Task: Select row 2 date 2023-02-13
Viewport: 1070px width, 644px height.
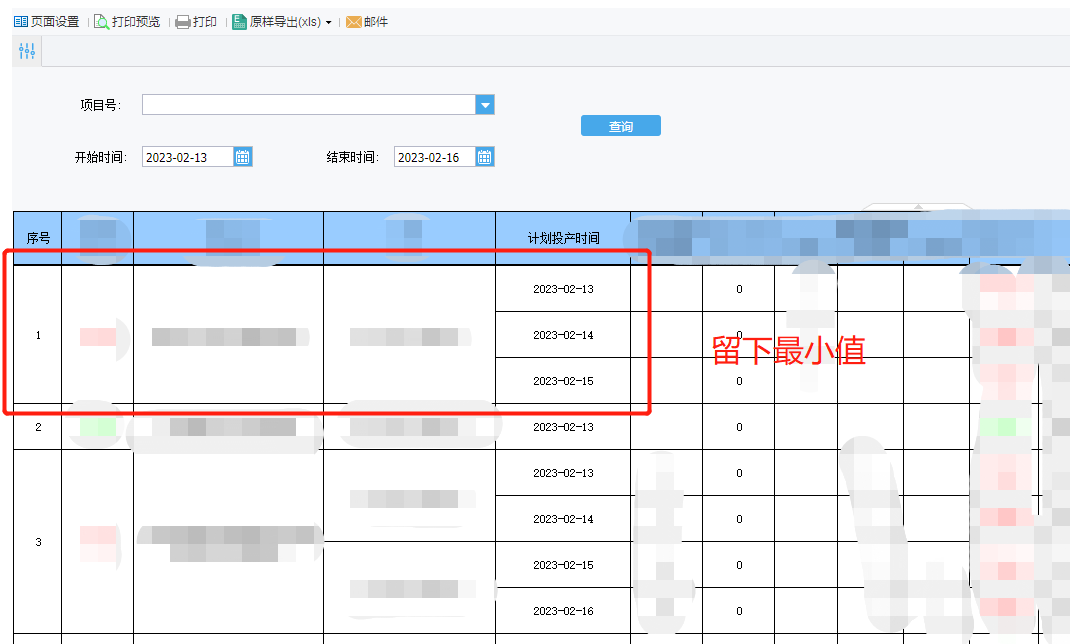Action: (563, 427)
